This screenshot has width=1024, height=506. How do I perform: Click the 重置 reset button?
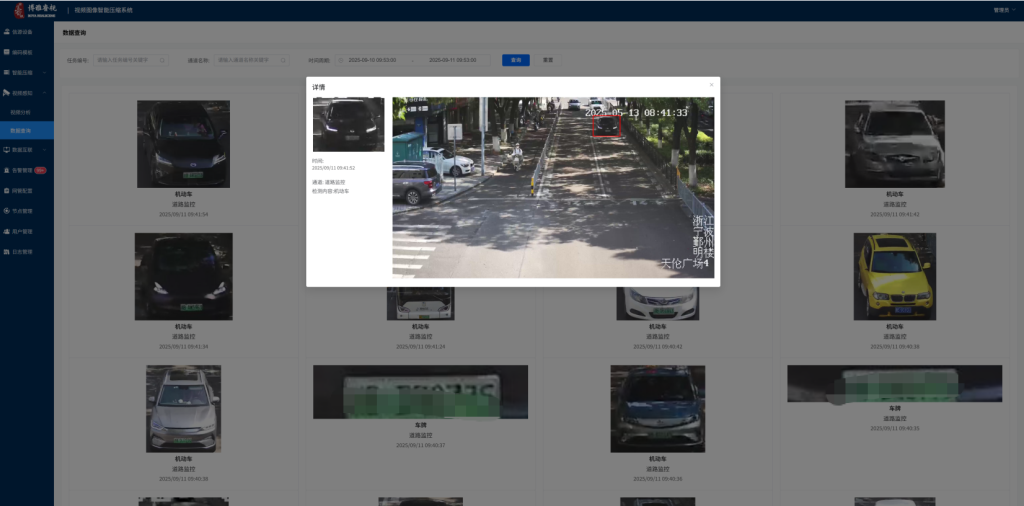coord(548,60)
